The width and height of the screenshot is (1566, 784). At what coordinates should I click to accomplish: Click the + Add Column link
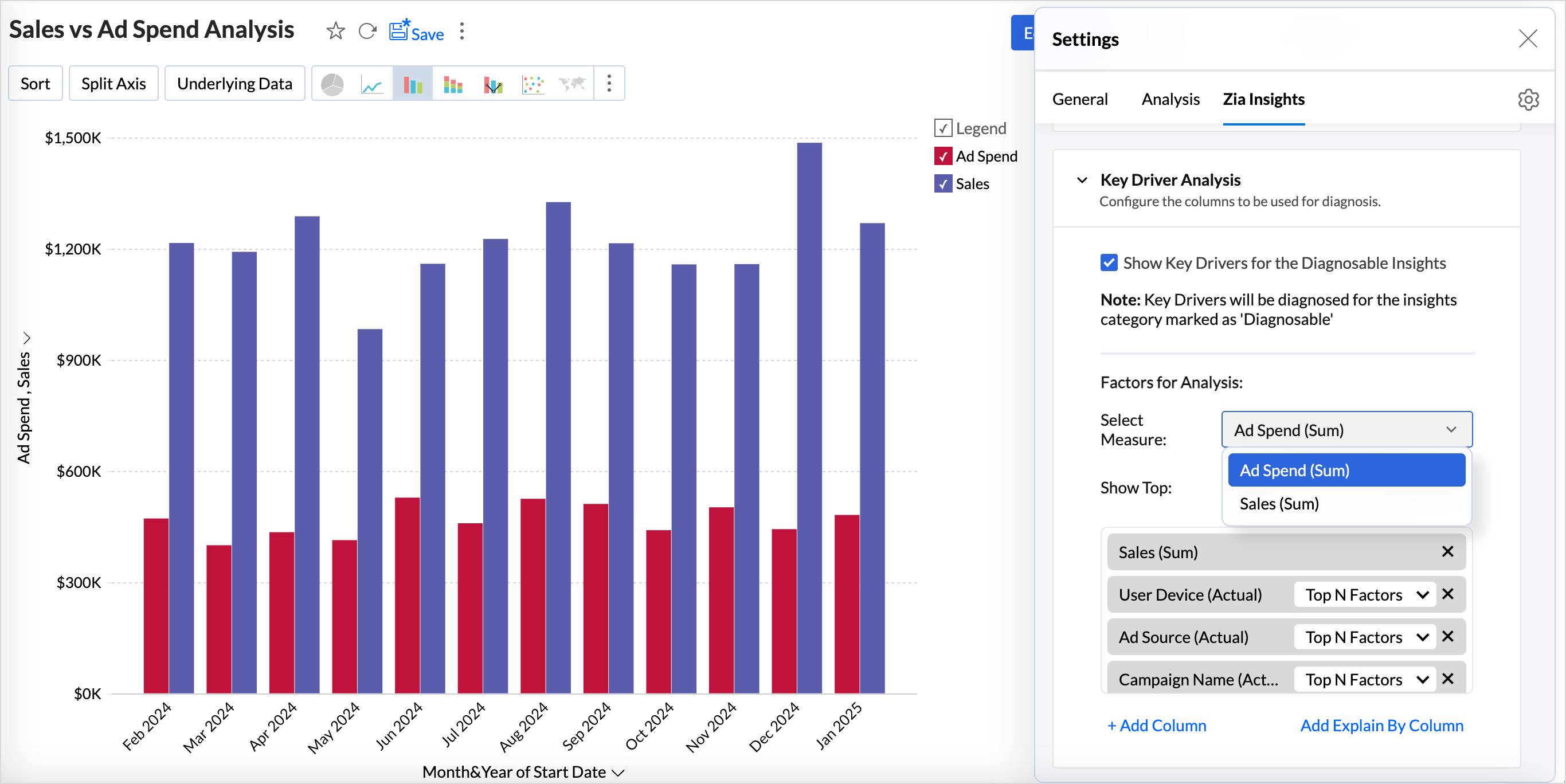[x=1156, y=725]
